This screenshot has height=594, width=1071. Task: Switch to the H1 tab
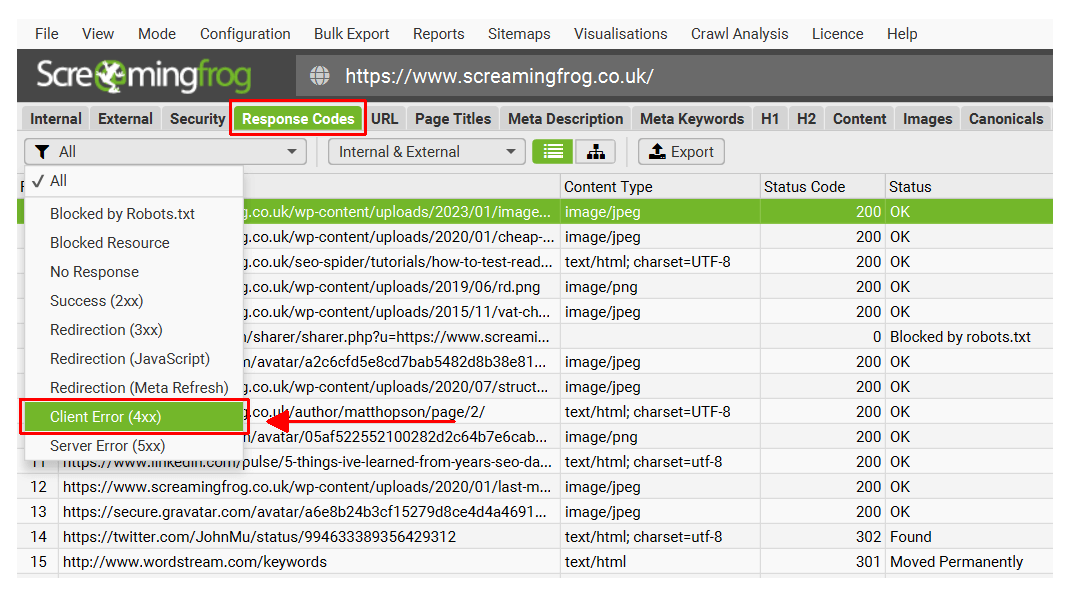click(x=770, y=119)
